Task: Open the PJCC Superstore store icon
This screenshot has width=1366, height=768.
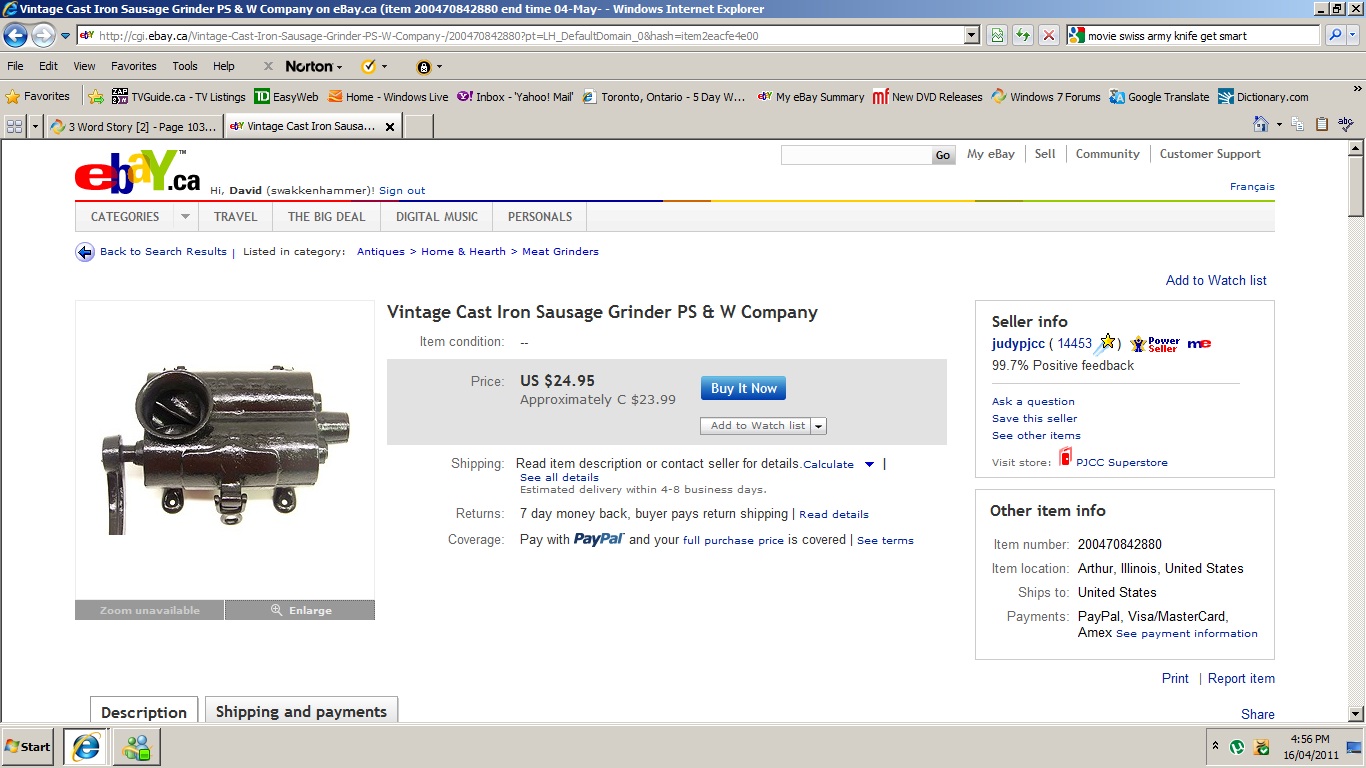Action: pyautogui.click(x=1065, y=458)
